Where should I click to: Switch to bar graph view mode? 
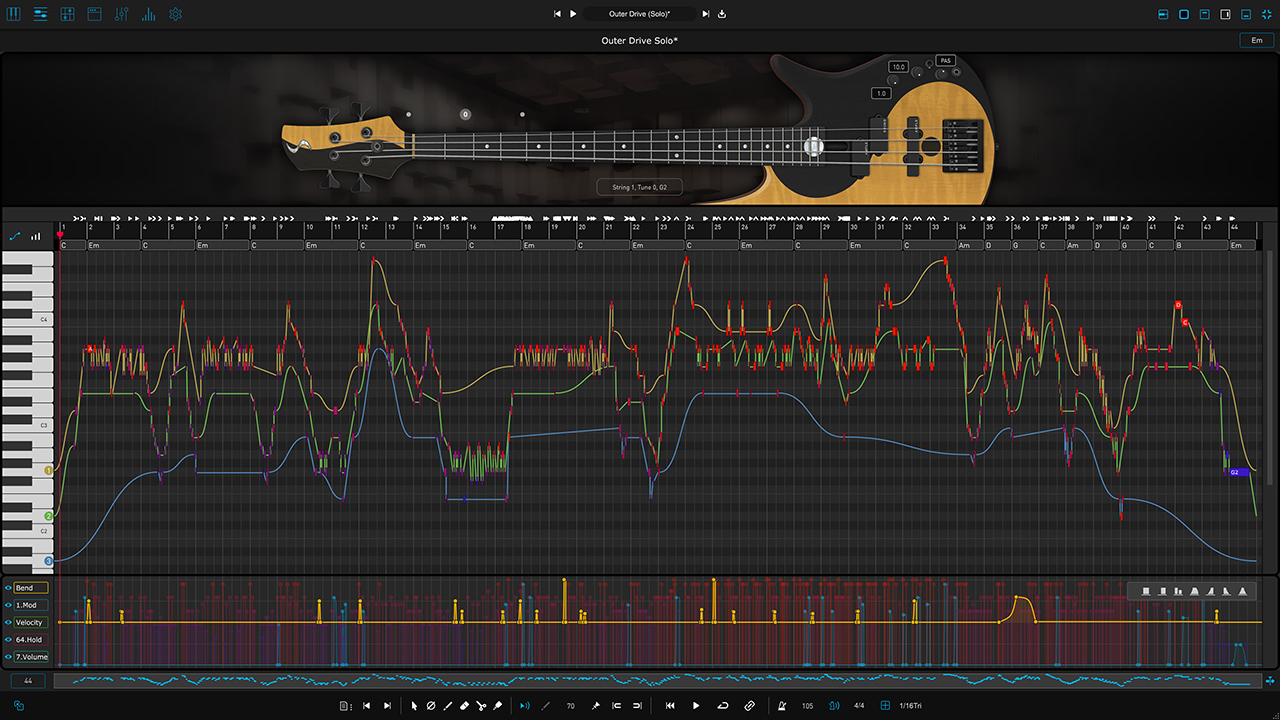pyautogui.click(x=37, y=237)
